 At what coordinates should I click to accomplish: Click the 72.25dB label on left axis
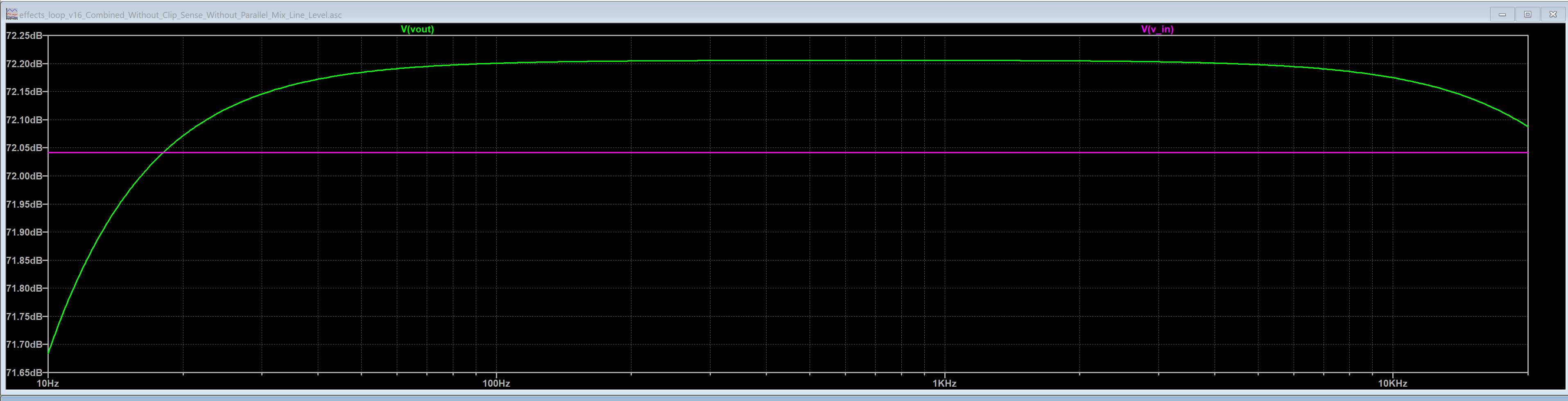pyautogui.click(x=24, y=35)
